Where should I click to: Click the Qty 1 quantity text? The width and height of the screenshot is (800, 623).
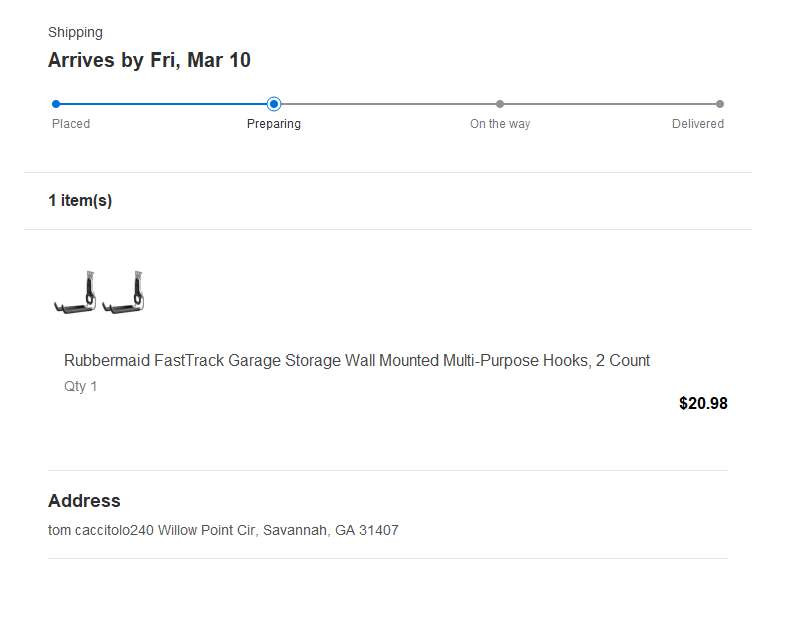tap(81, 386)
